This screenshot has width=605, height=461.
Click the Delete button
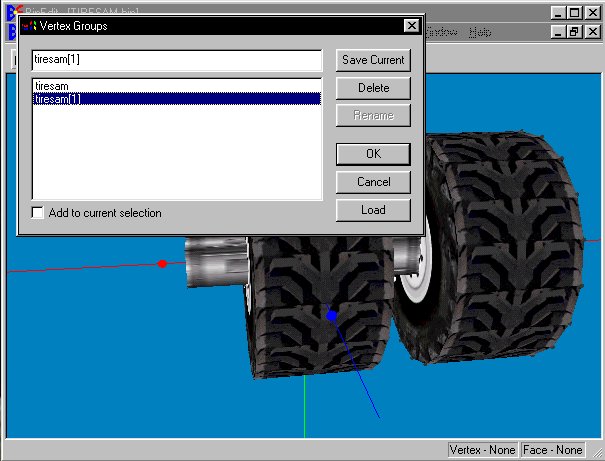(373, 88)
